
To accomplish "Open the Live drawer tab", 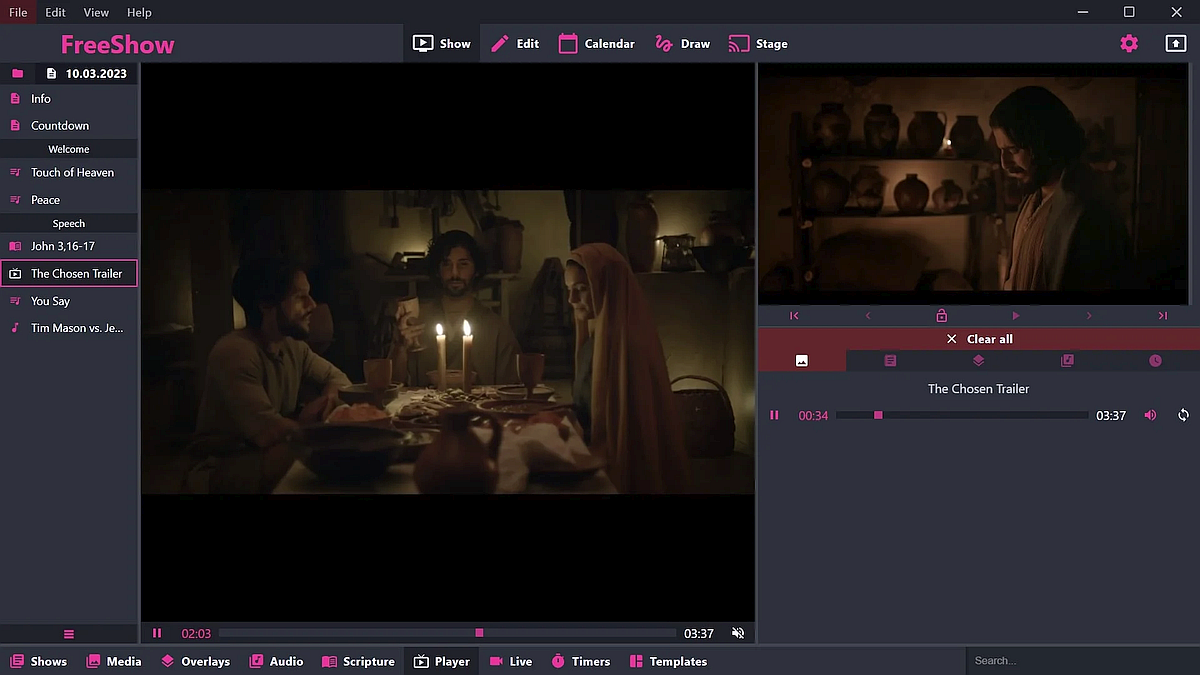I will pos(511,661).
